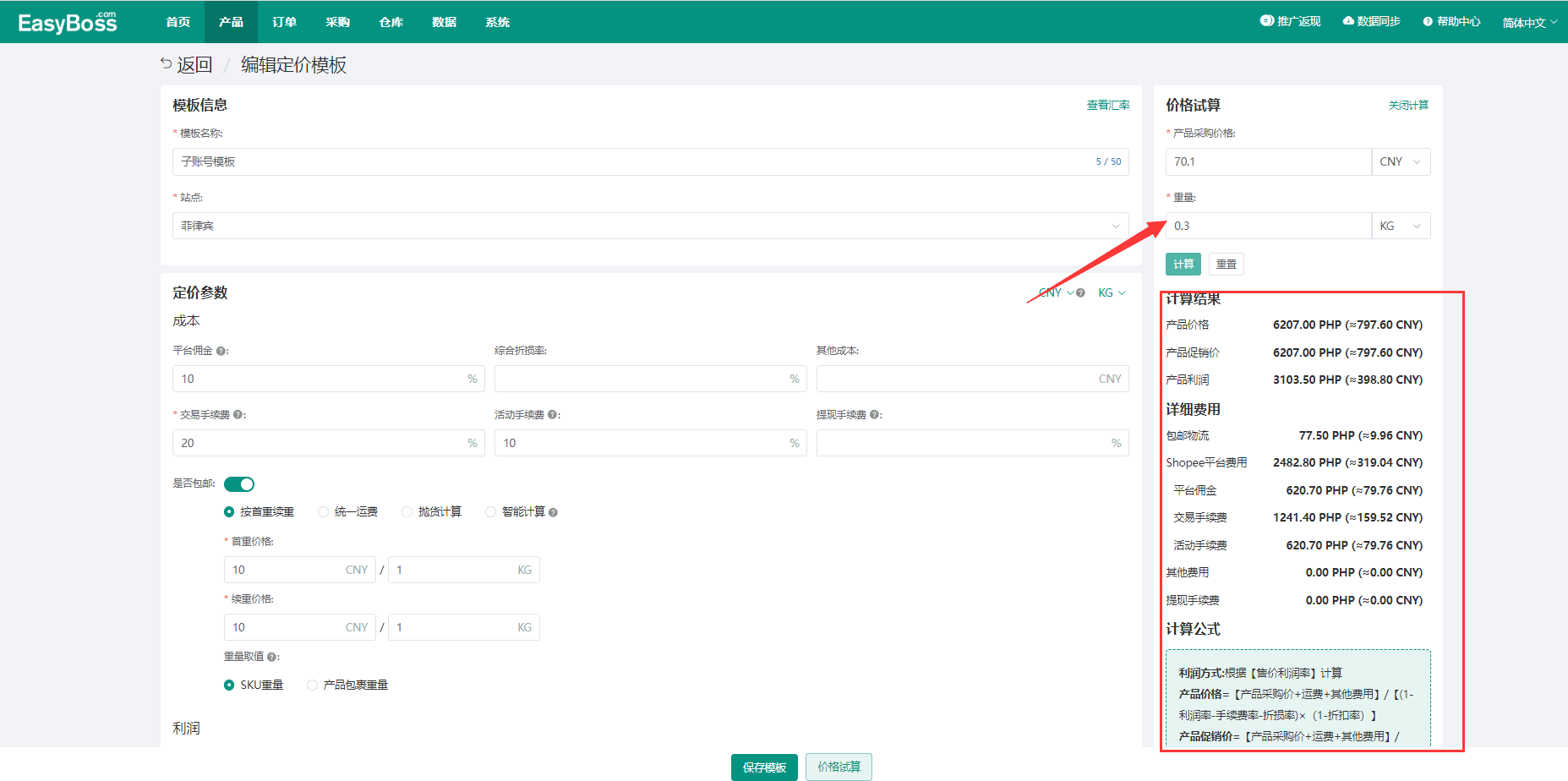The width and height of the screenshot is (1568, 781).
Task: Toggle the 是否包邮 switch
Action: pyautogui.click(x=239, y=484)
